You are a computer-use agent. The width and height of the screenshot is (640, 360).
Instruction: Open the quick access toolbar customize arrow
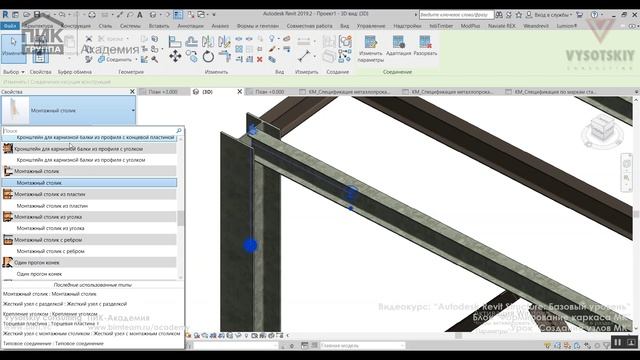213,15
